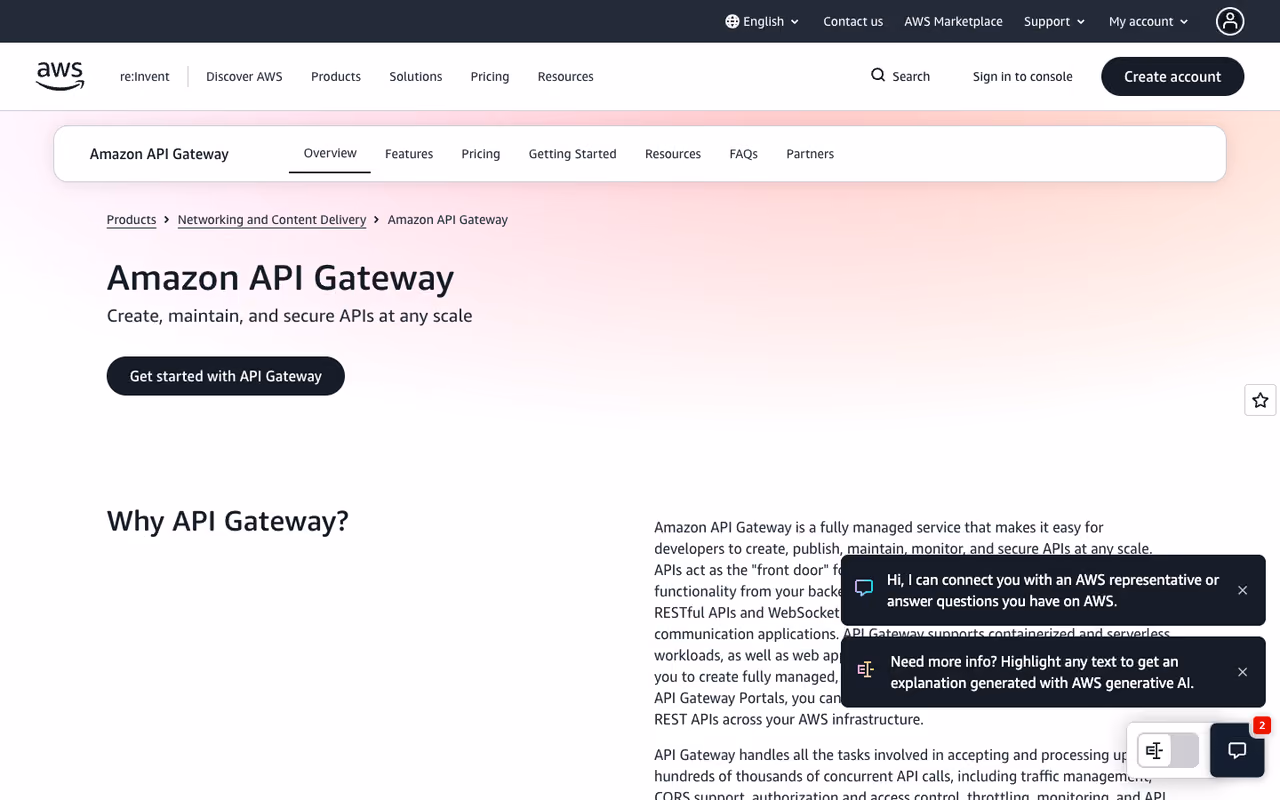Screen dimensions: 1280x800
Task: Open the chat bubble button
Action: click(x=1237, y=750)
